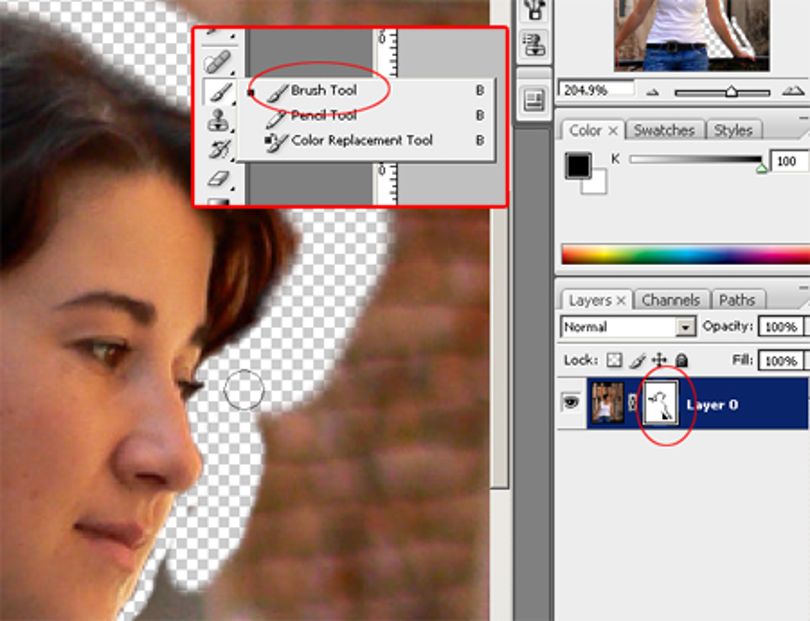Toggle Layer 0 visibility eye
This screenshot has width=810, height=621.
tap(571, 402)
